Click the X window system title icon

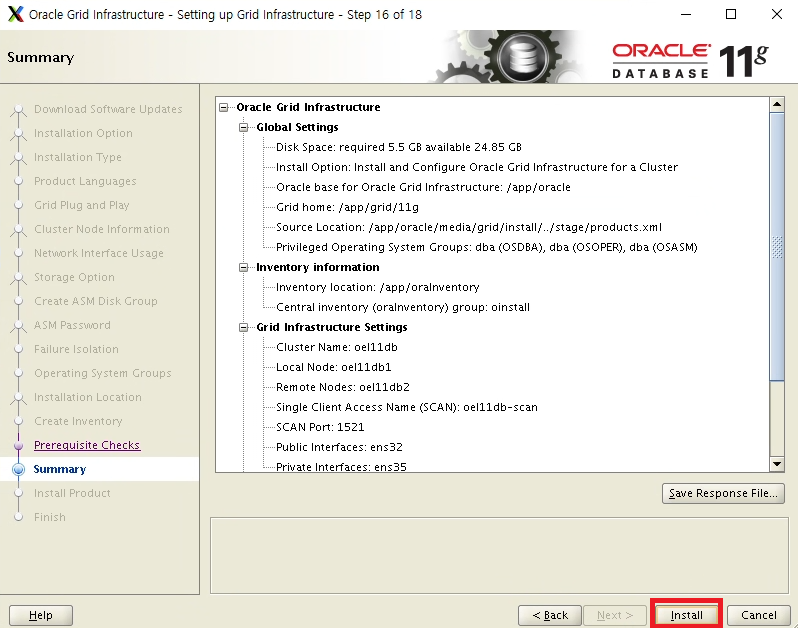click(16, 14)
